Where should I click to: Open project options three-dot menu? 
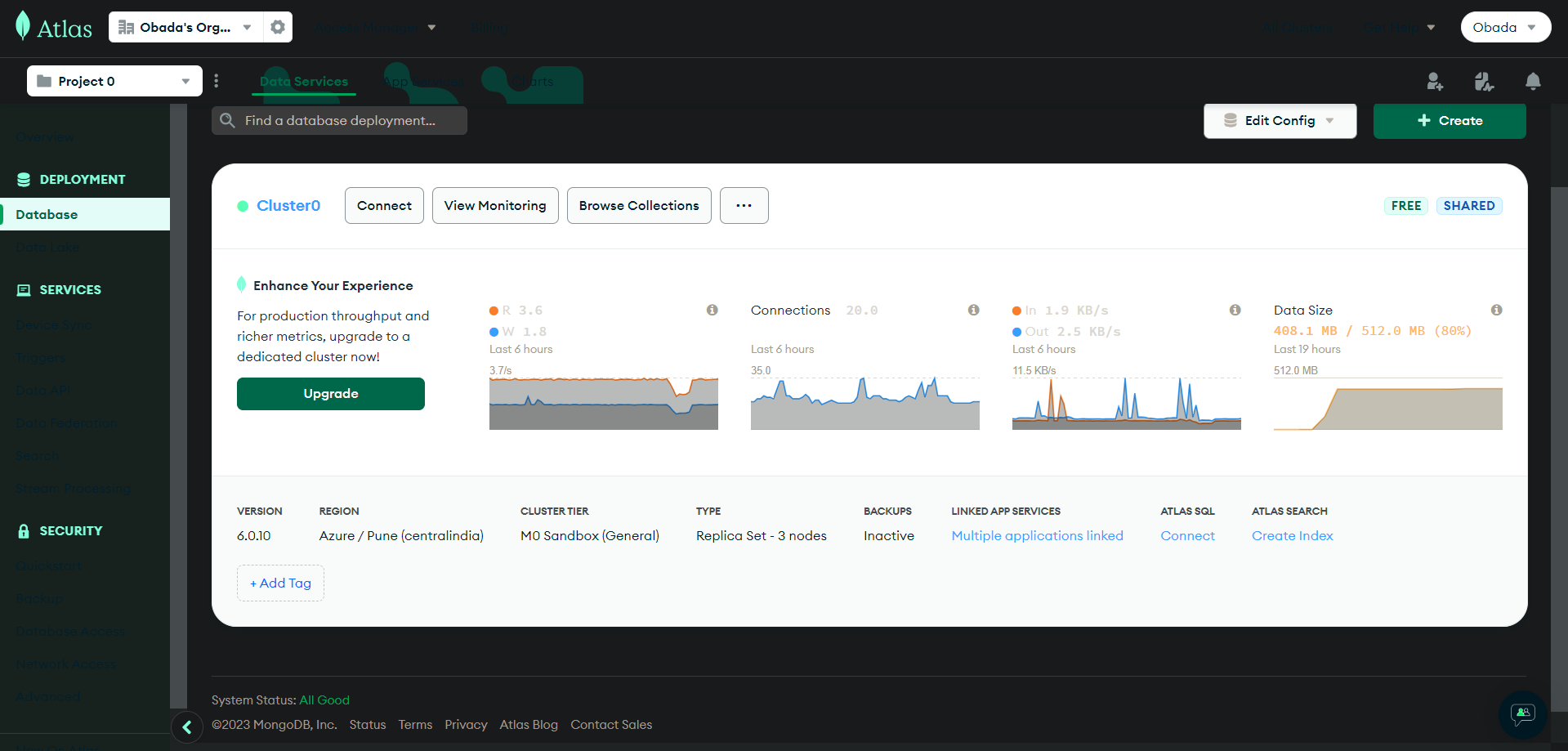216,81
